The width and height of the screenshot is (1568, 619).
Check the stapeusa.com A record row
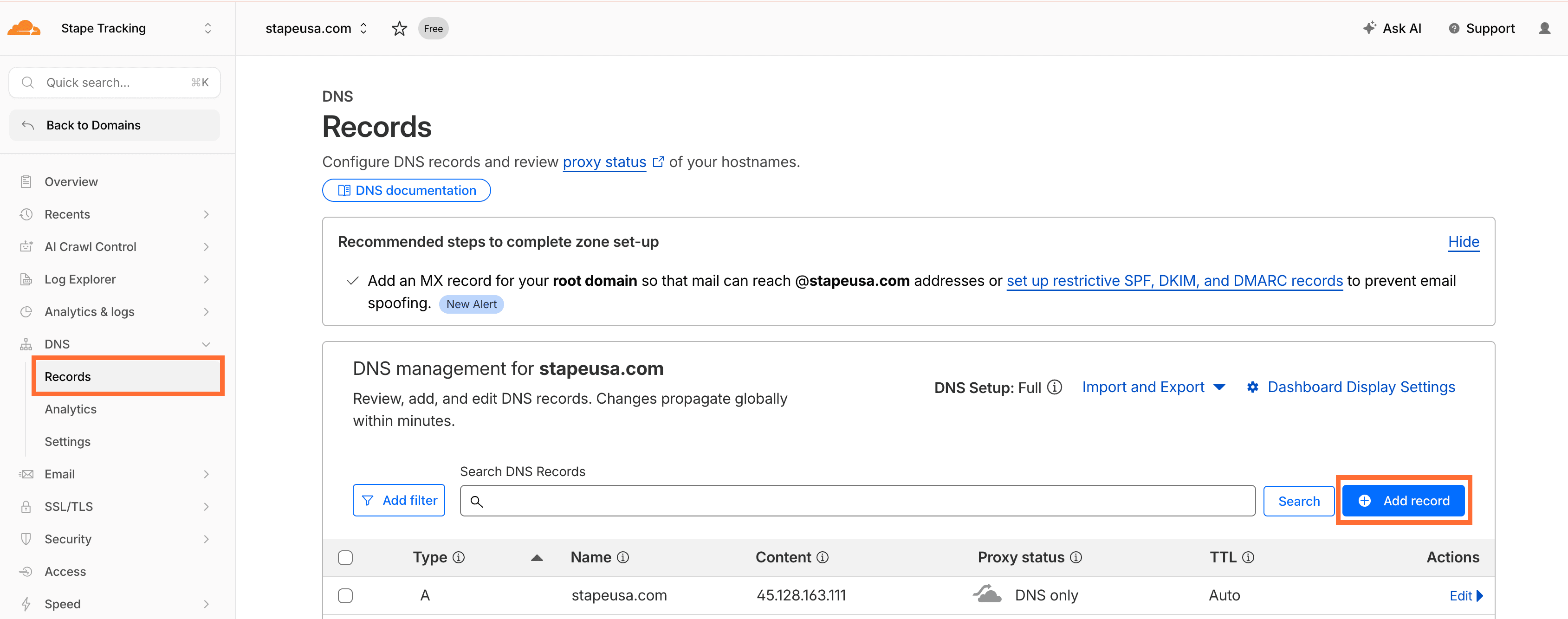(x=346, y=595)
